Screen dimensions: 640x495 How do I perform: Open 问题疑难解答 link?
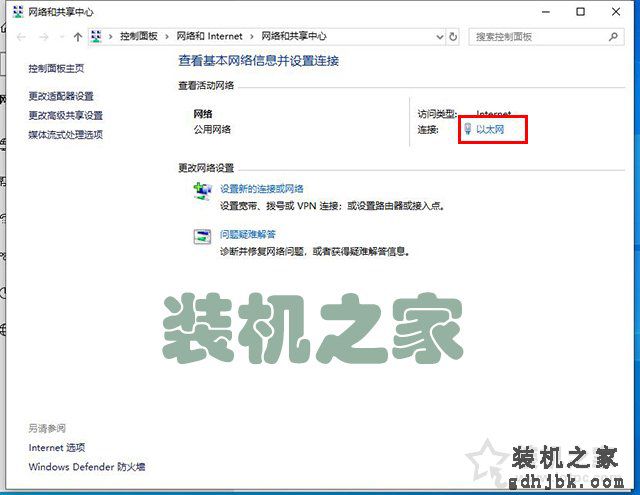tap(248, 235)
